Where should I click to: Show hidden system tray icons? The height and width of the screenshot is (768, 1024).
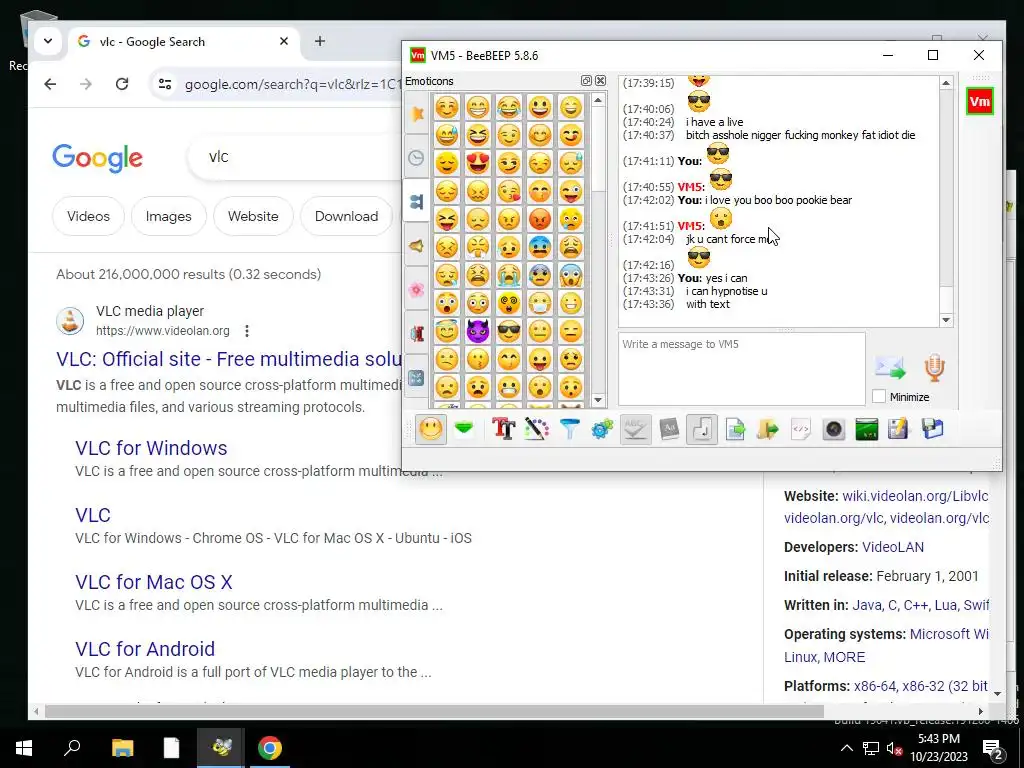(x=846, y=748)
